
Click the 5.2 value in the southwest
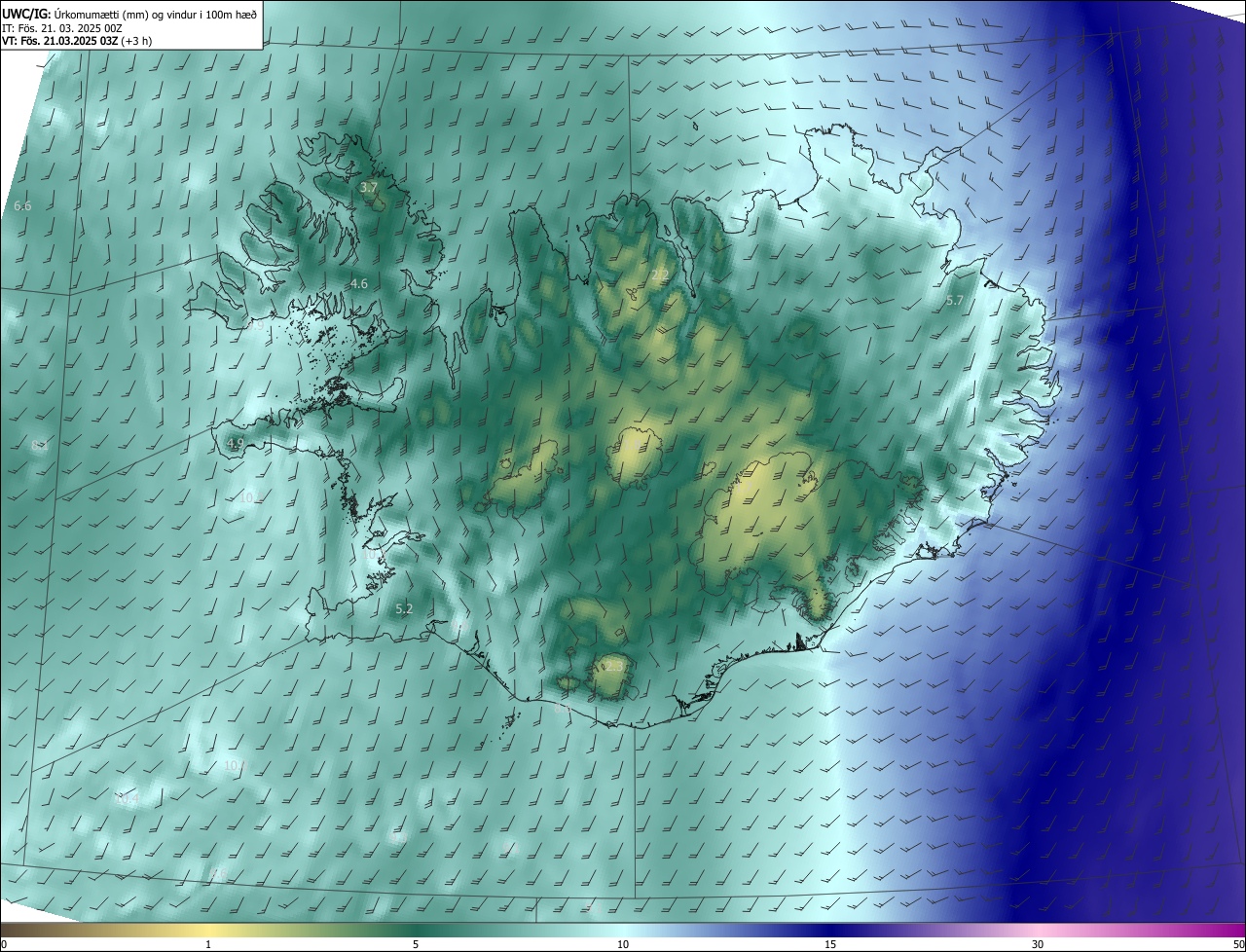[404, 608]
